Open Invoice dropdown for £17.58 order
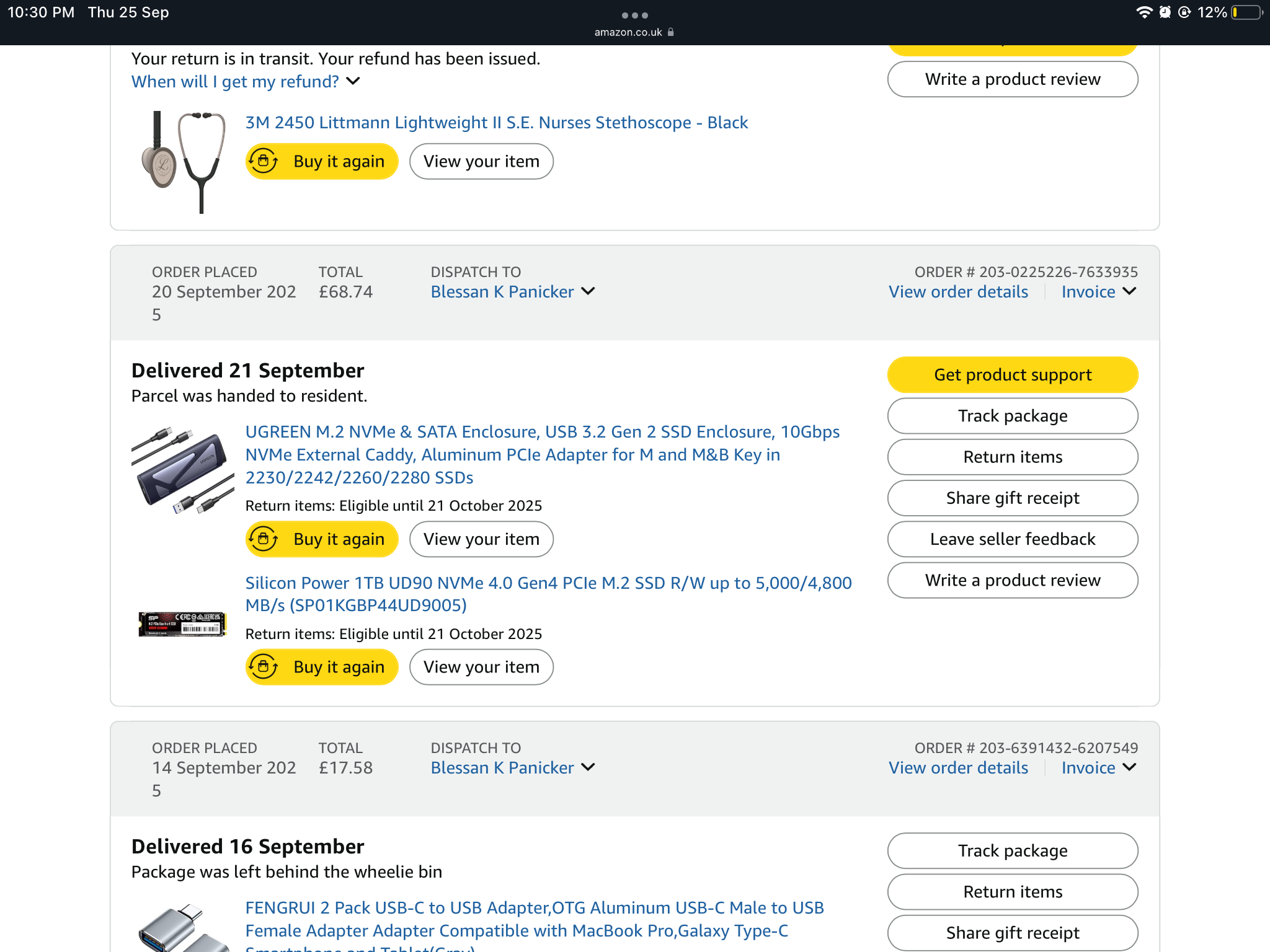1270x952 pixels. (x=1098, y=768)
